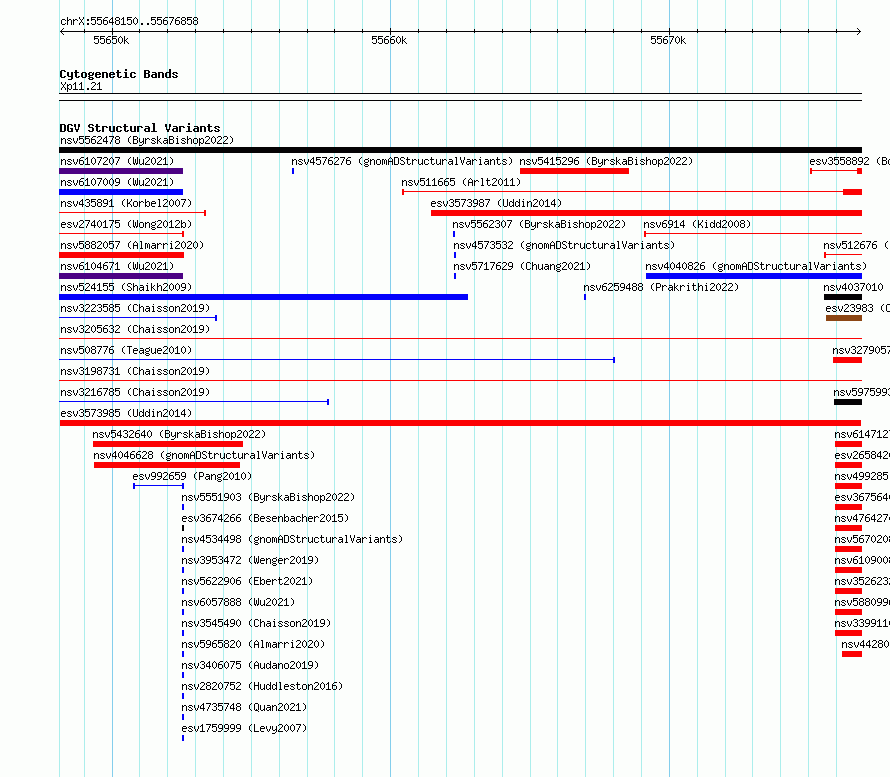Select the nsv6107207 (Wu2021) purple variant bar
890x777 pixels.
121,171
